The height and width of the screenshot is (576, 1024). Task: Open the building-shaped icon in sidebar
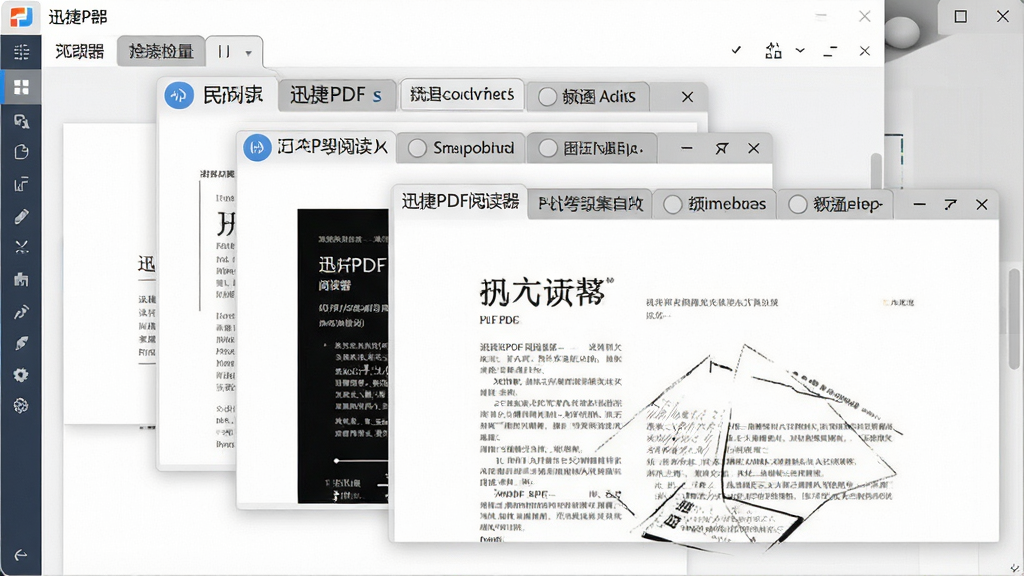tap(21, 280)
